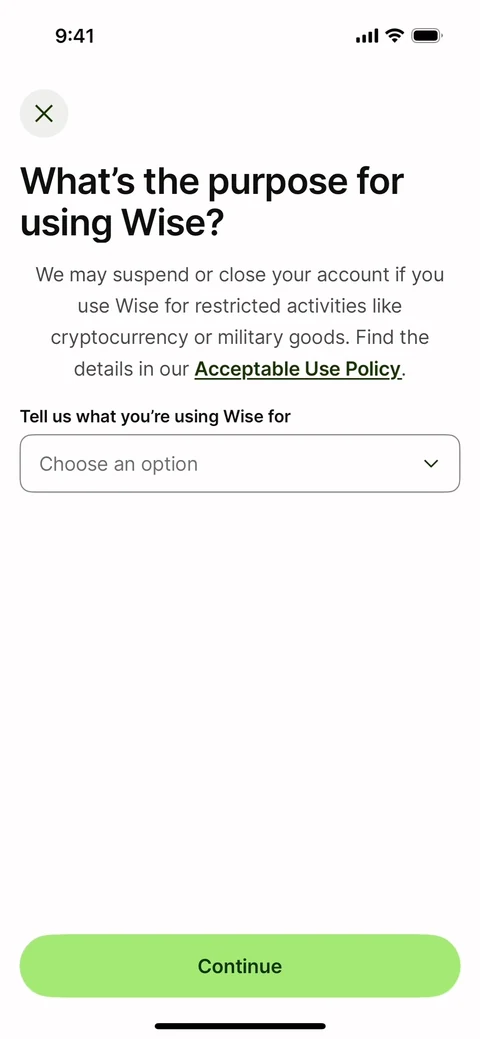Tap heading line What's the purpose for

[x=212, y=182]
